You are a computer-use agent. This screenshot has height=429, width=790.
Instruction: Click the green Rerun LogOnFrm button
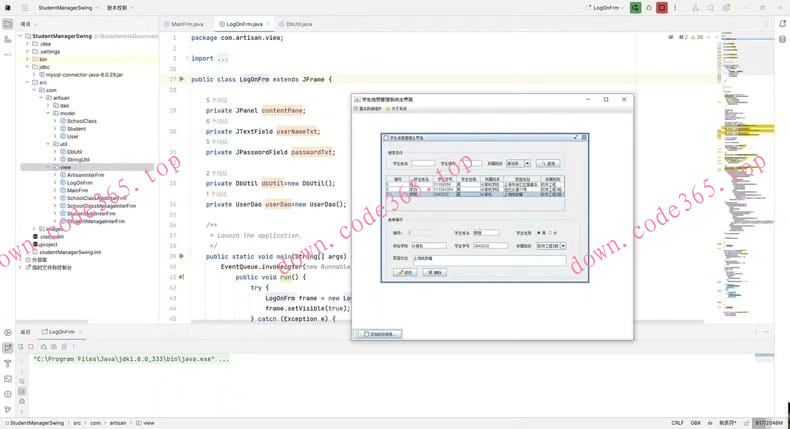point(634,8)
